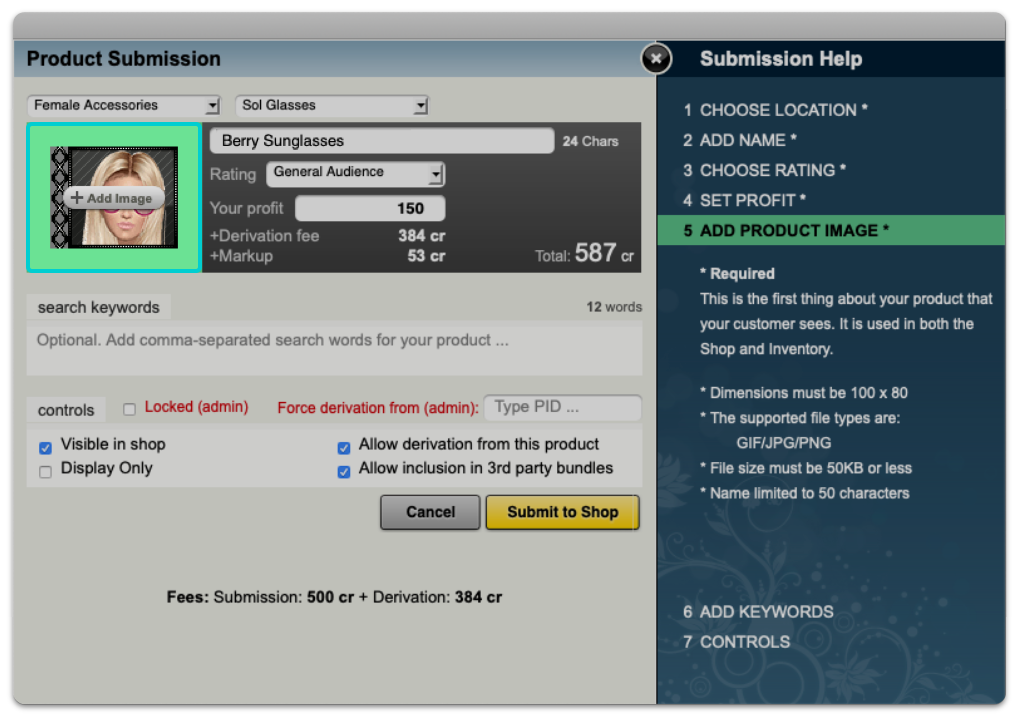This screenshot has height=717, width=1022.
Task: Click the Add Image icon on the thumbnail
Action: pos(113,197)
